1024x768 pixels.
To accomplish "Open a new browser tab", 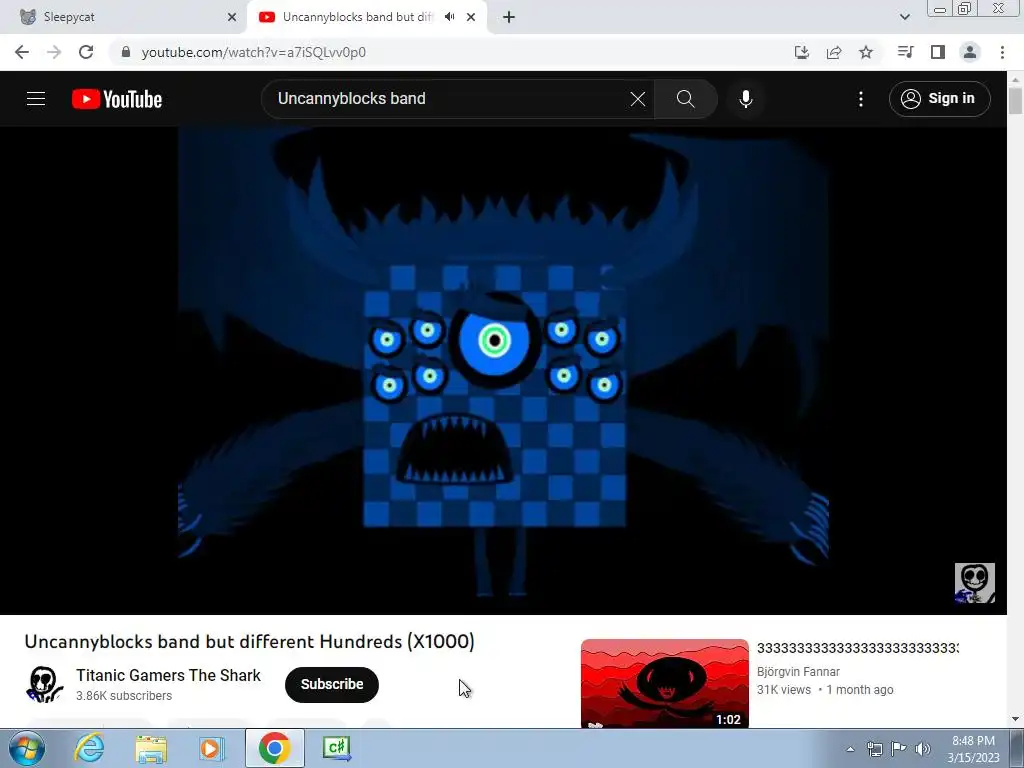I will pos(509,18).
